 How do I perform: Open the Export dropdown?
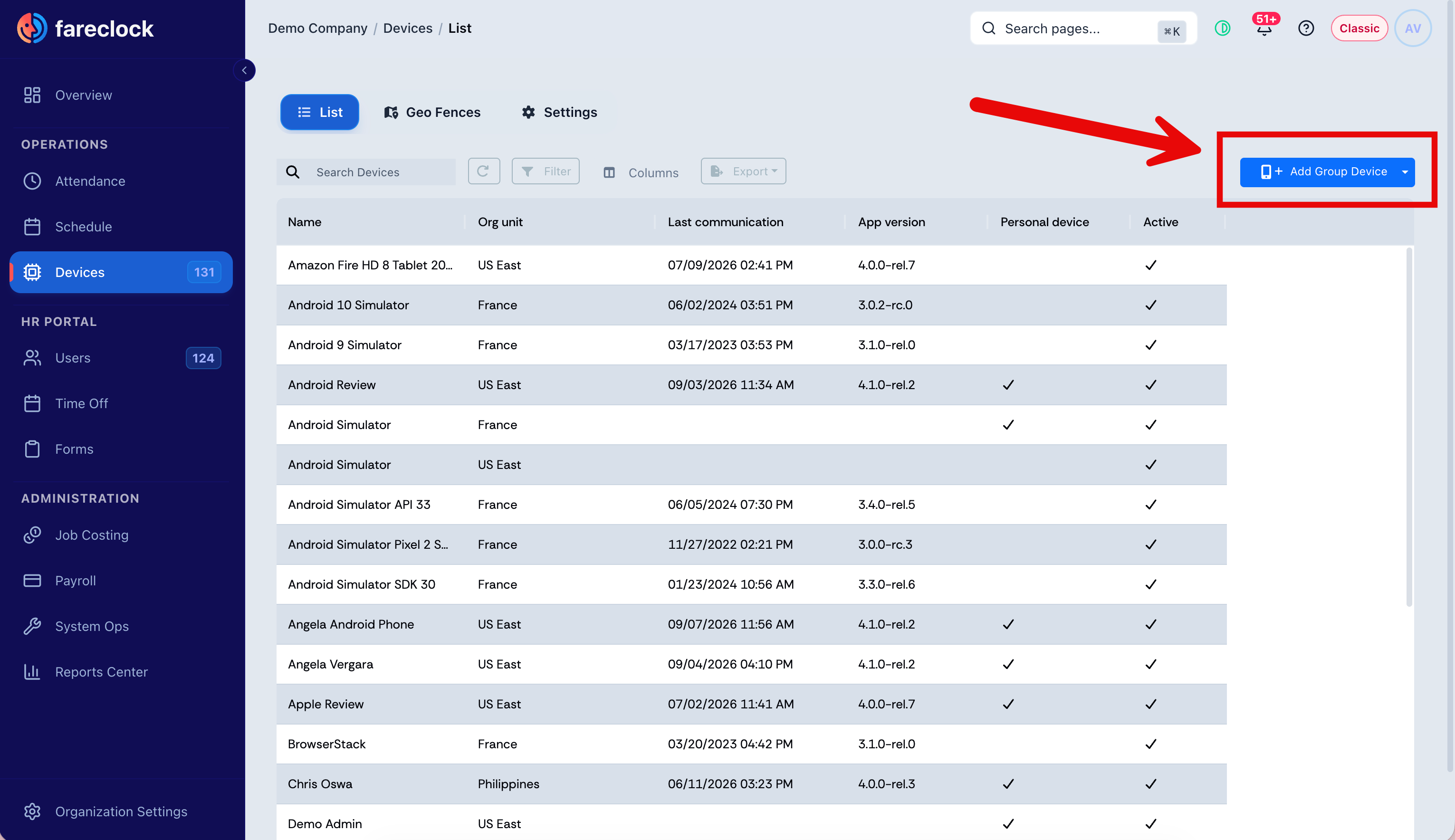[x=743, y=172]
